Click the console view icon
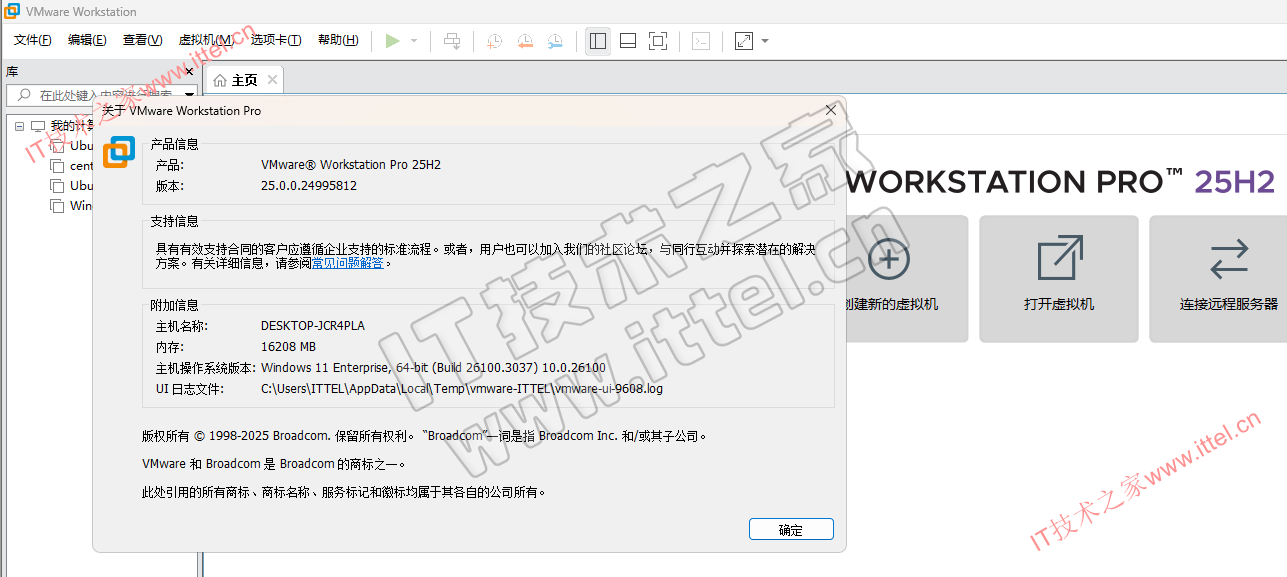Image resolution: width=1287 pixels, height=577 pixels. (702, 41)
